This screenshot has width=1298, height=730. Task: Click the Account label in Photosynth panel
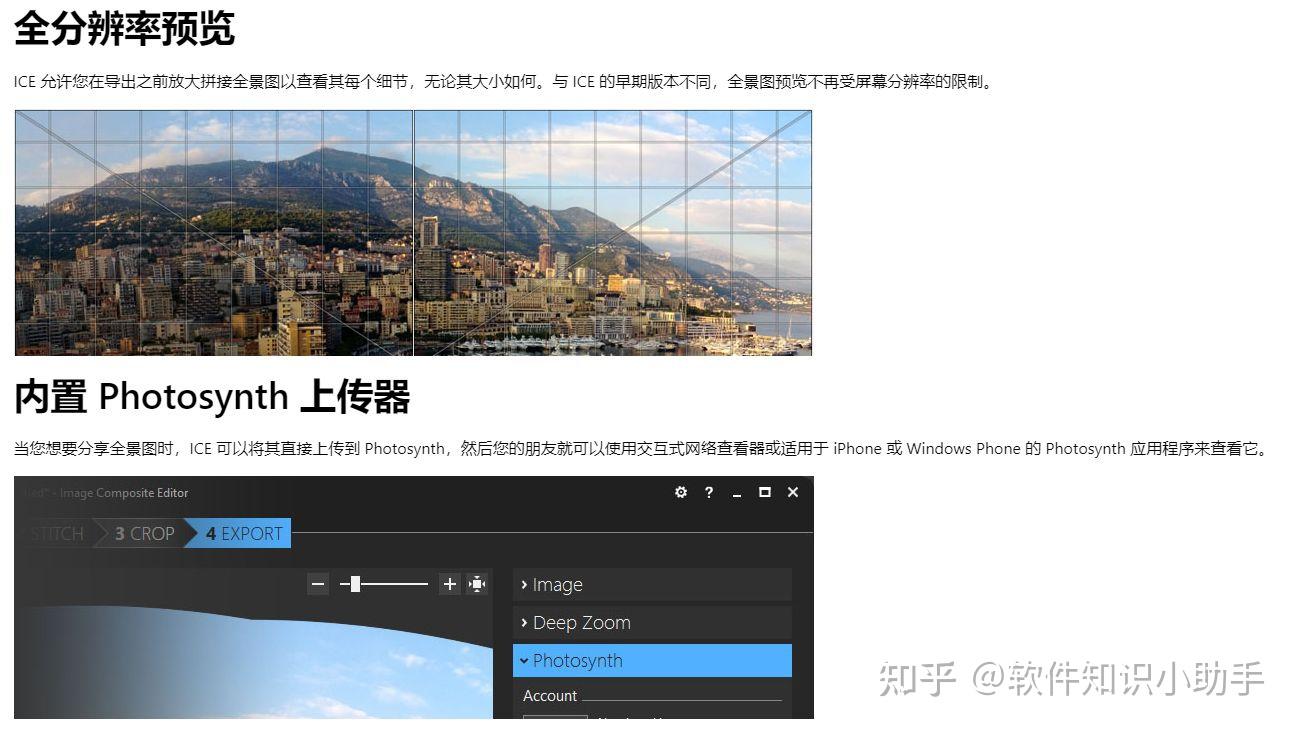550,696
